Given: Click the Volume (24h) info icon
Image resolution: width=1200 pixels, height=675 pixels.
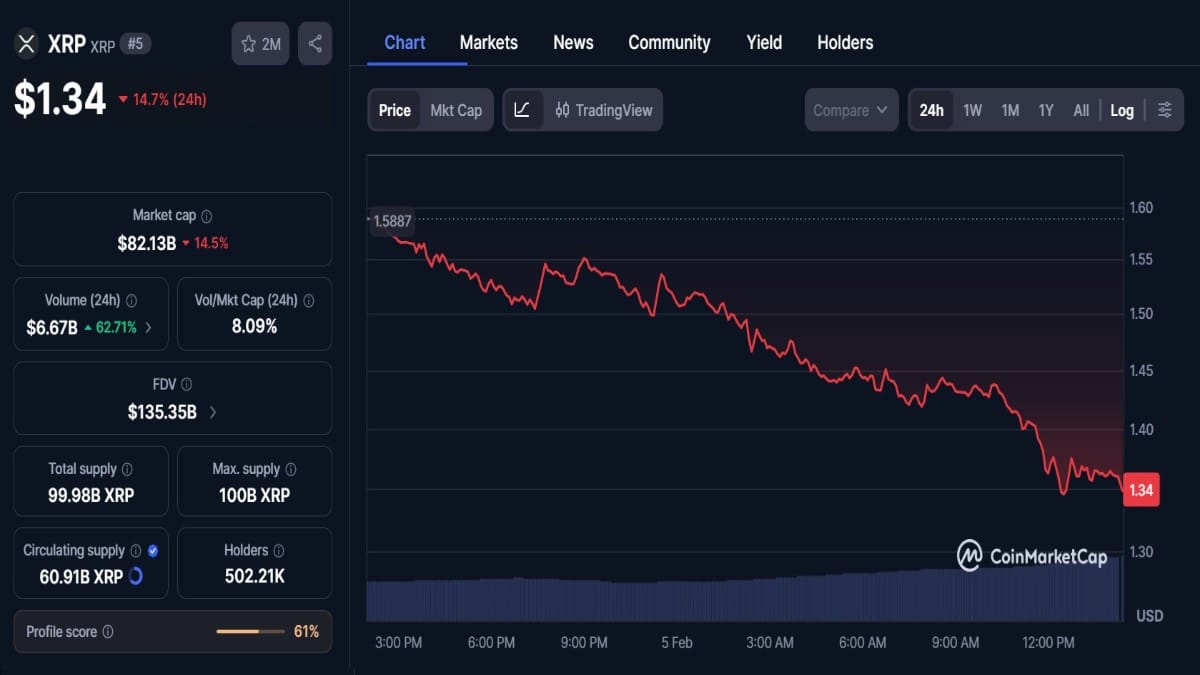Looking at the screenshot, I should (131, 300).
